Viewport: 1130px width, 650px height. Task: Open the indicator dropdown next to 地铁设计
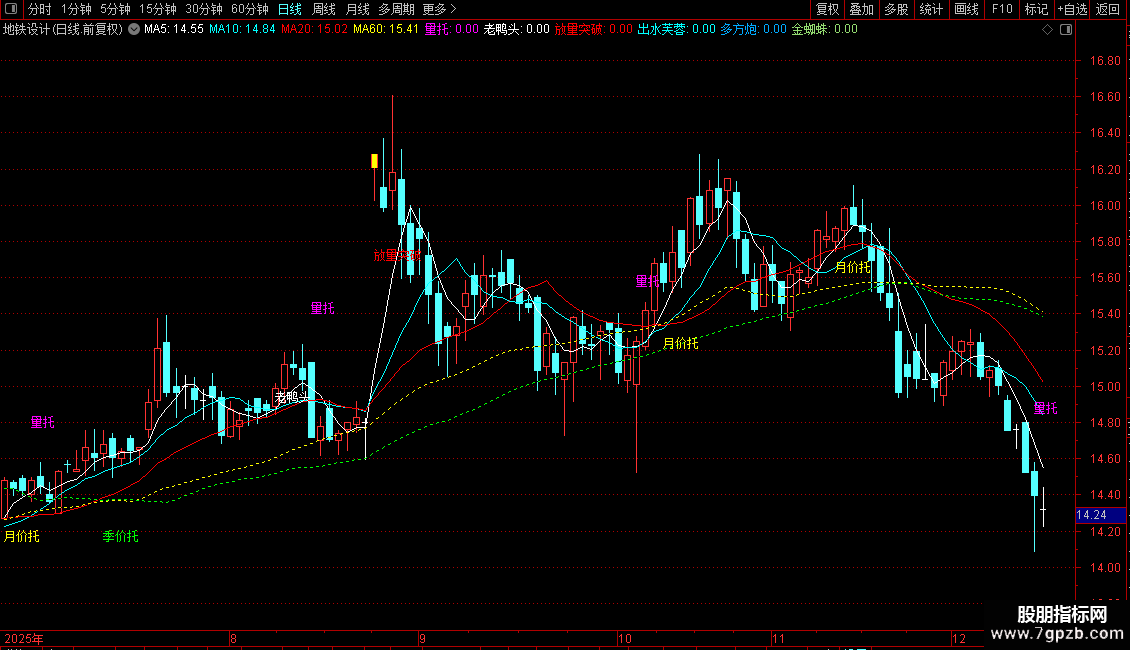tap(134, 30)
